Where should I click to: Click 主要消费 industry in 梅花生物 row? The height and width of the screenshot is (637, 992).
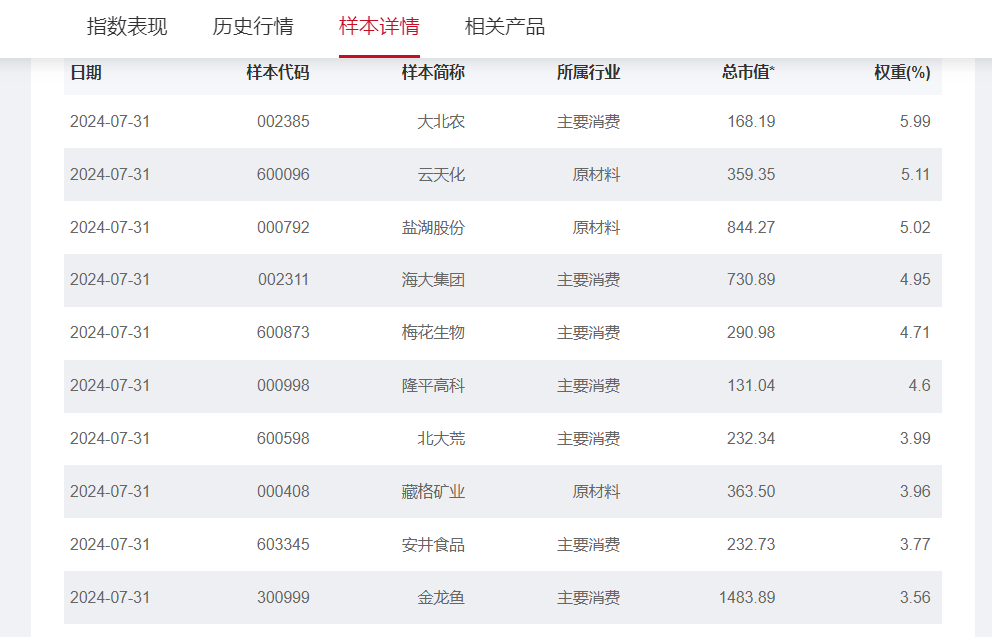point(588,333)
